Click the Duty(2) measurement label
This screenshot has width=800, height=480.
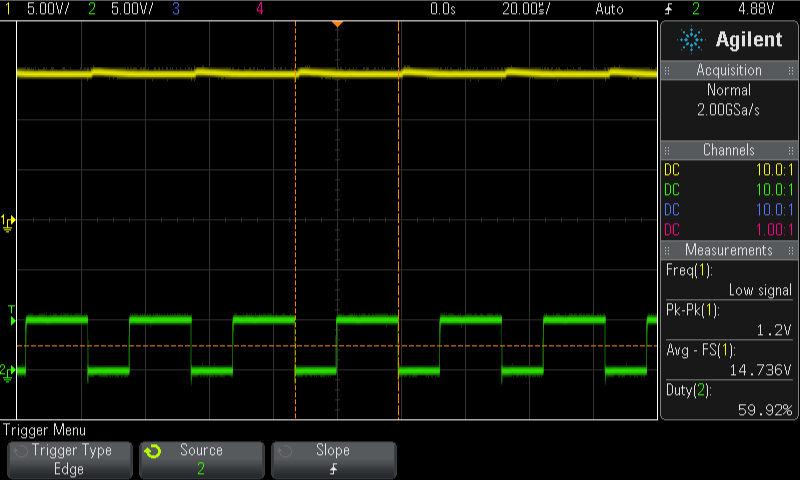click(x=689, y=391)
